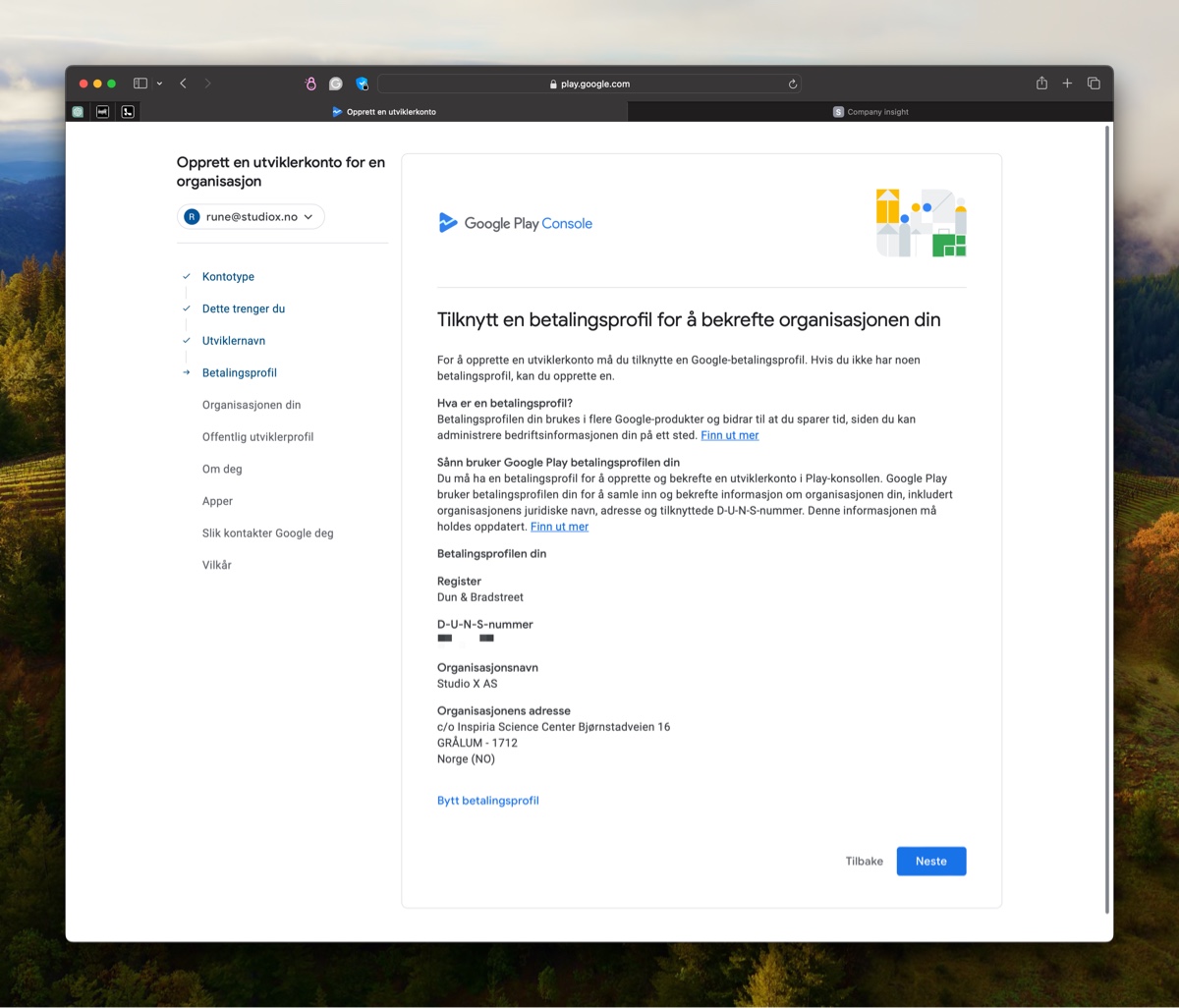Click the Tilbake button
The height and width of the screenshot is (1008, 1179).
click(864, 861)
